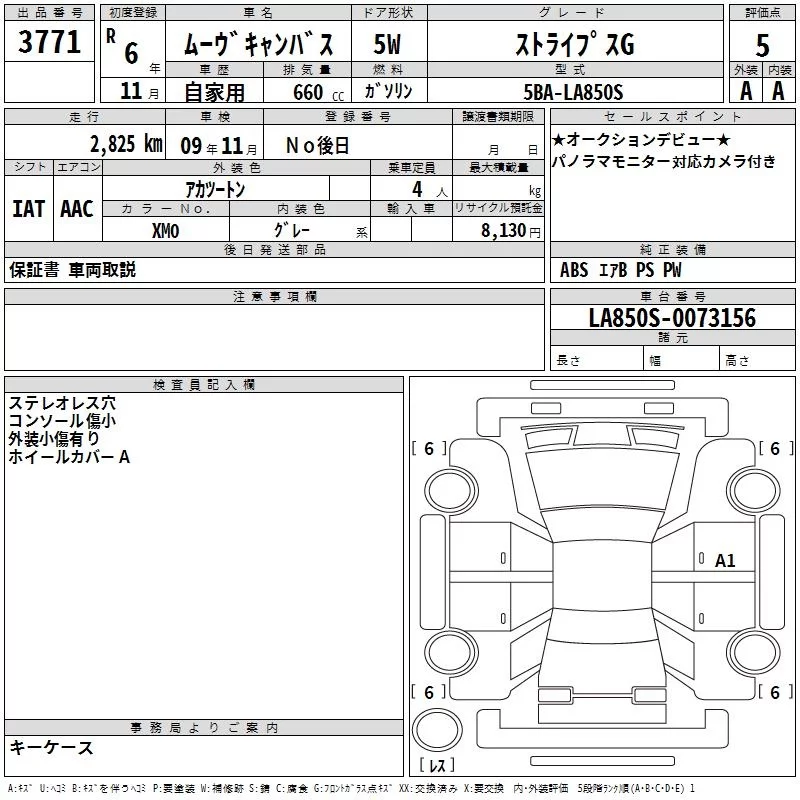Image resolution: width=800 pixels, height=800 pixels.
Task: Select the 後日発送部品 header
Action: coord(274,249)
